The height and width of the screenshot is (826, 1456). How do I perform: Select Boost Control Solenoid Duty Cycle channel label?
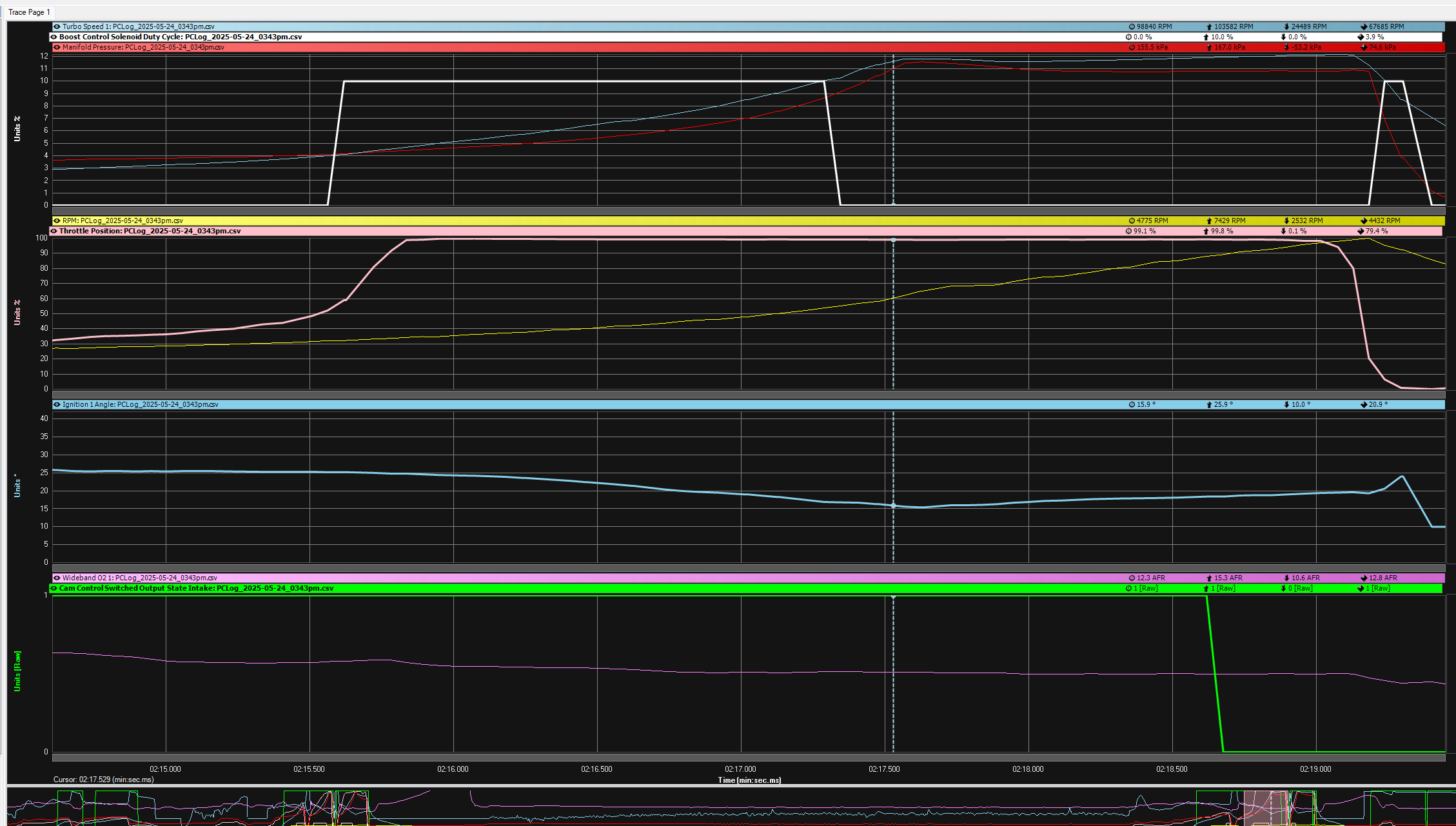click(181, 37)
